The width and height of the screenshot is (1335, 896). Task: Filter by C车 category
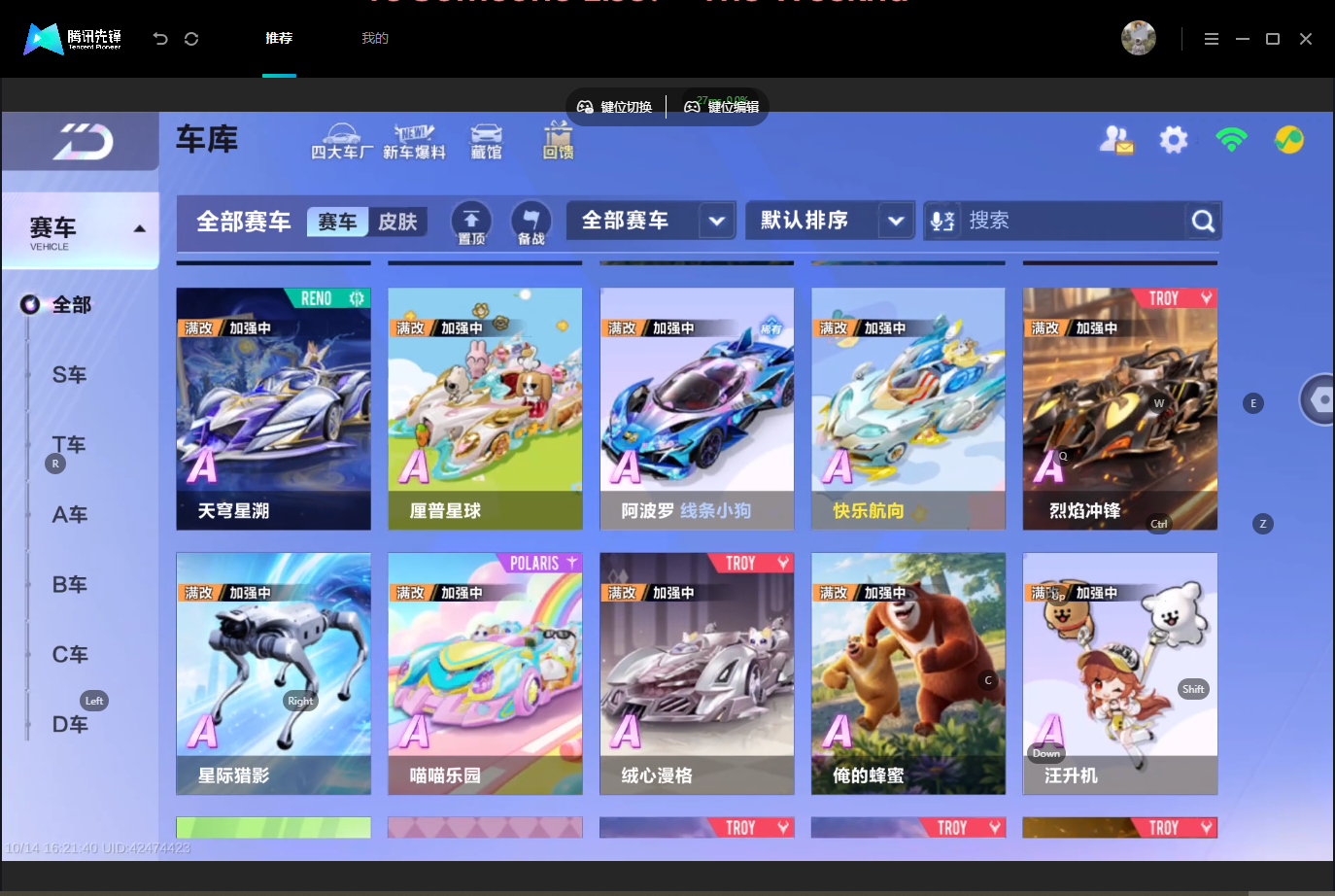pyautogui.click(x=69, y=655)
